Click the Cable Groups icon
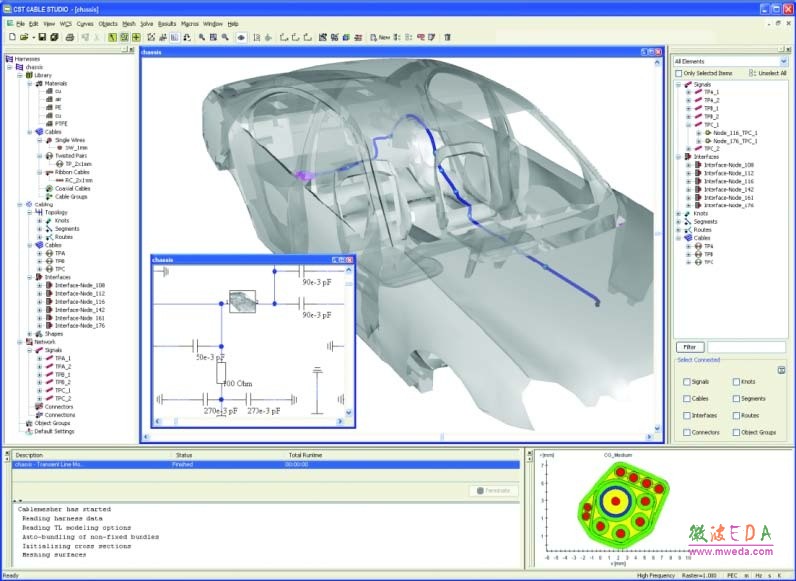Image resolution: width=796 pixels, height=581 pixels. click(x=49, y=197)
